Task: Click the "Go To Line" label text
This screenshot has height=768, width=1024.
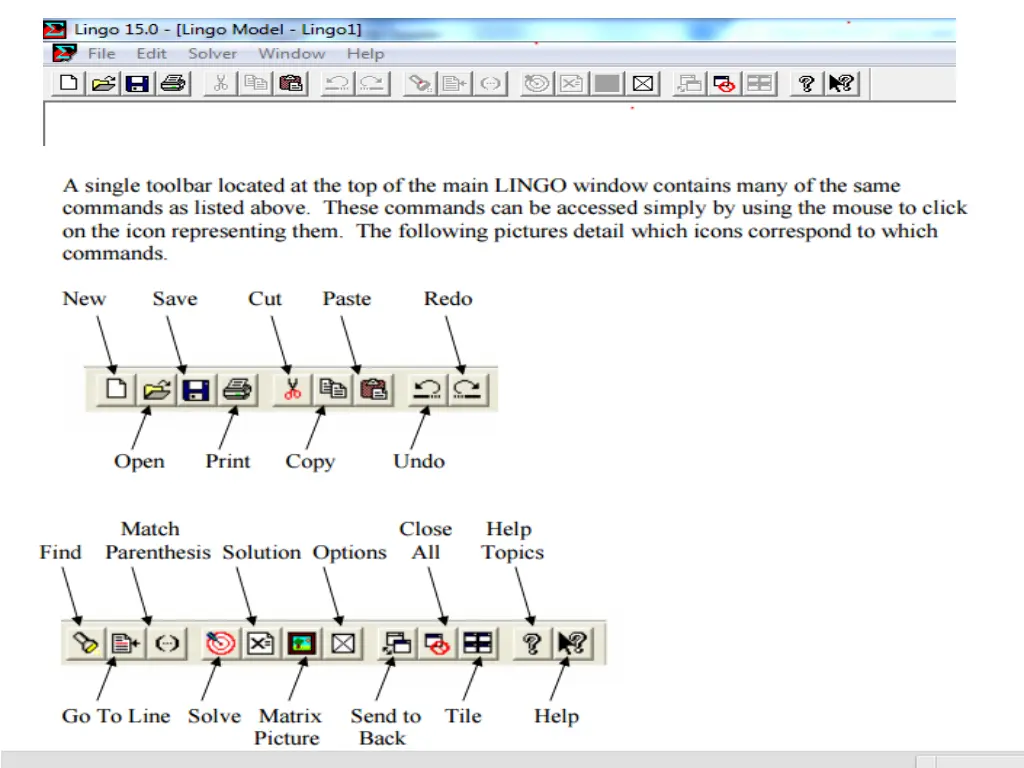Action: coord(116,716)
